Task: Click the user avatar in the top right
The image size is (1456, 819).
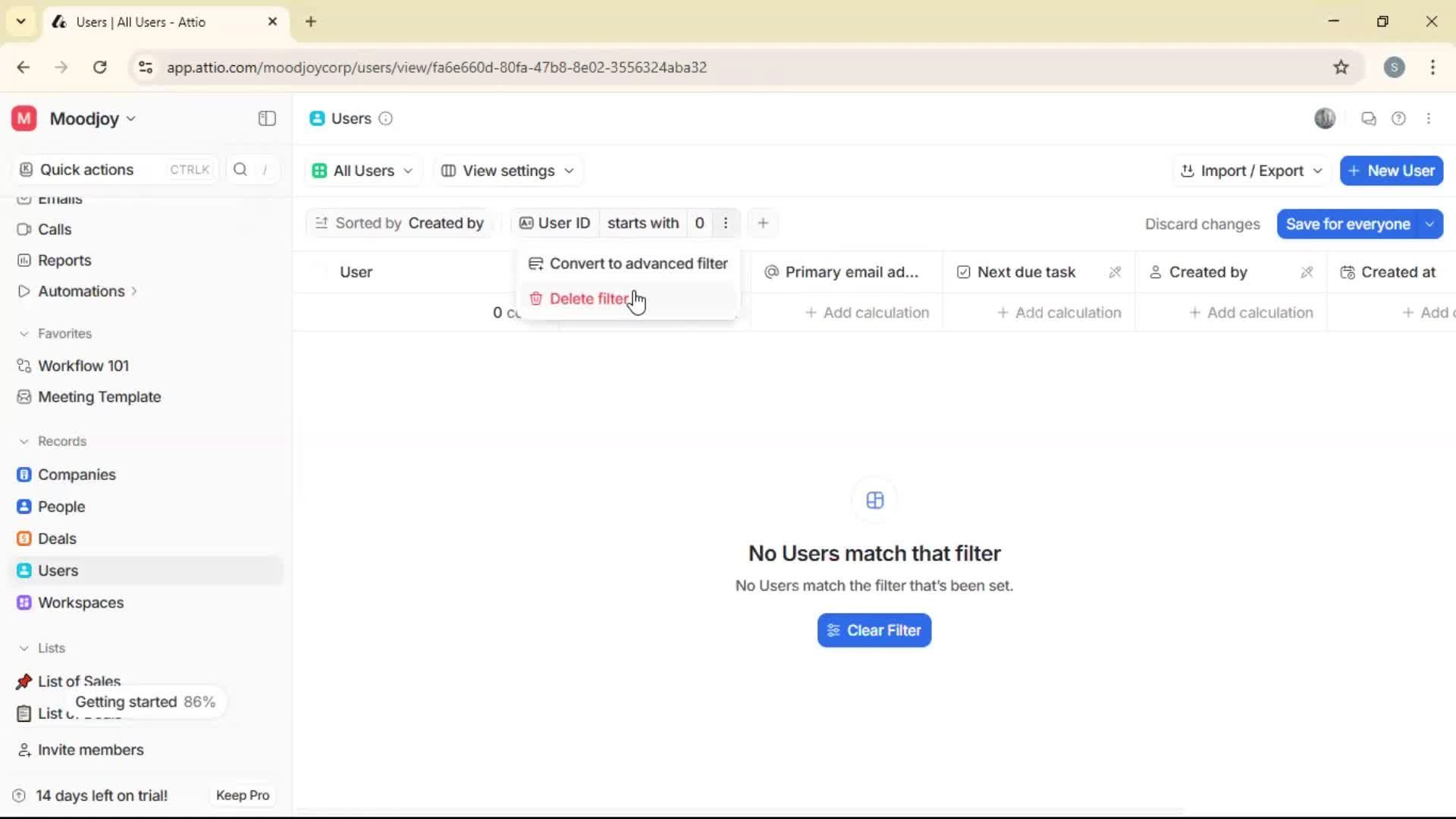Action: point(1325,118)
